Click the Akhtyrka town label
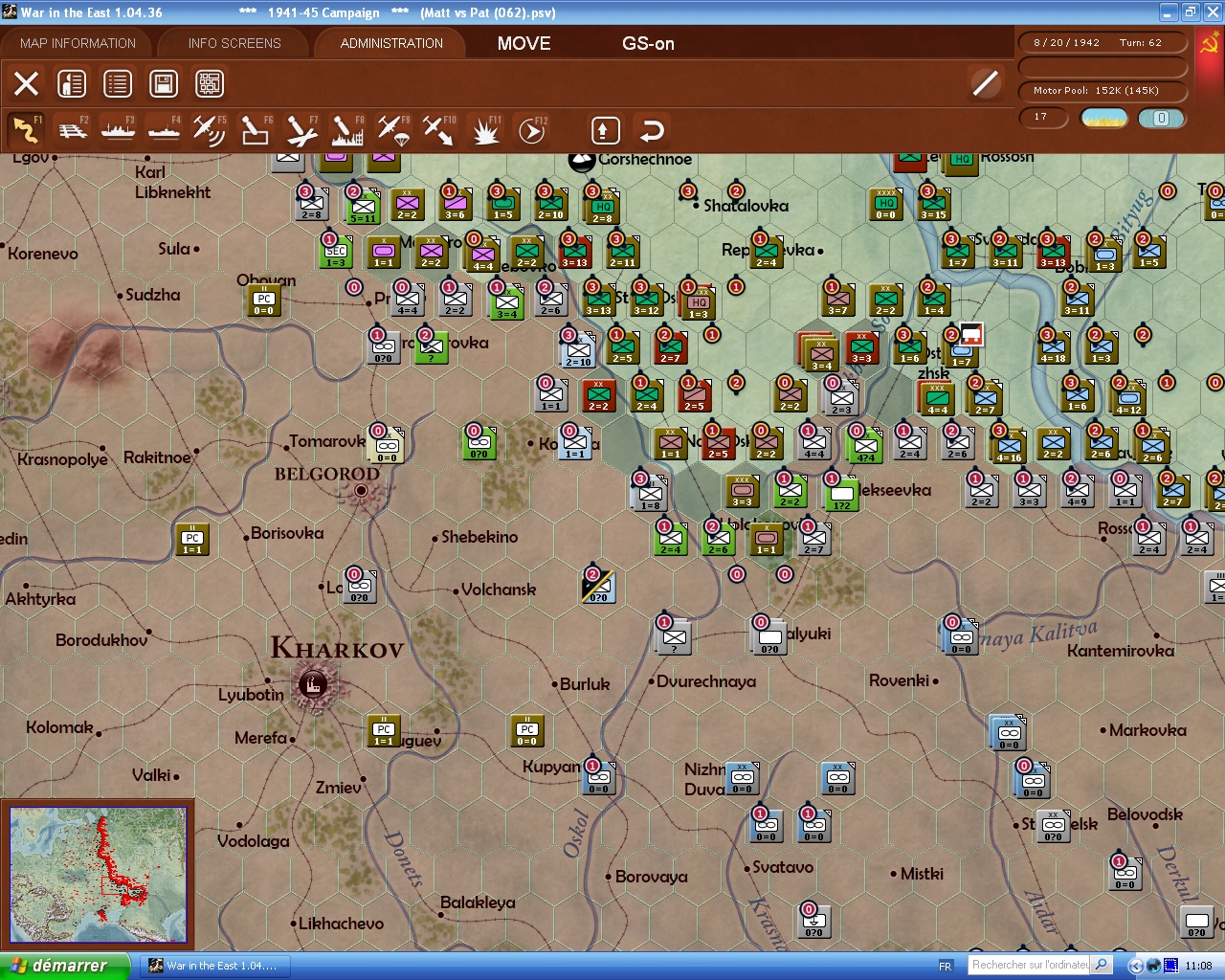 (x=40, y=599)
